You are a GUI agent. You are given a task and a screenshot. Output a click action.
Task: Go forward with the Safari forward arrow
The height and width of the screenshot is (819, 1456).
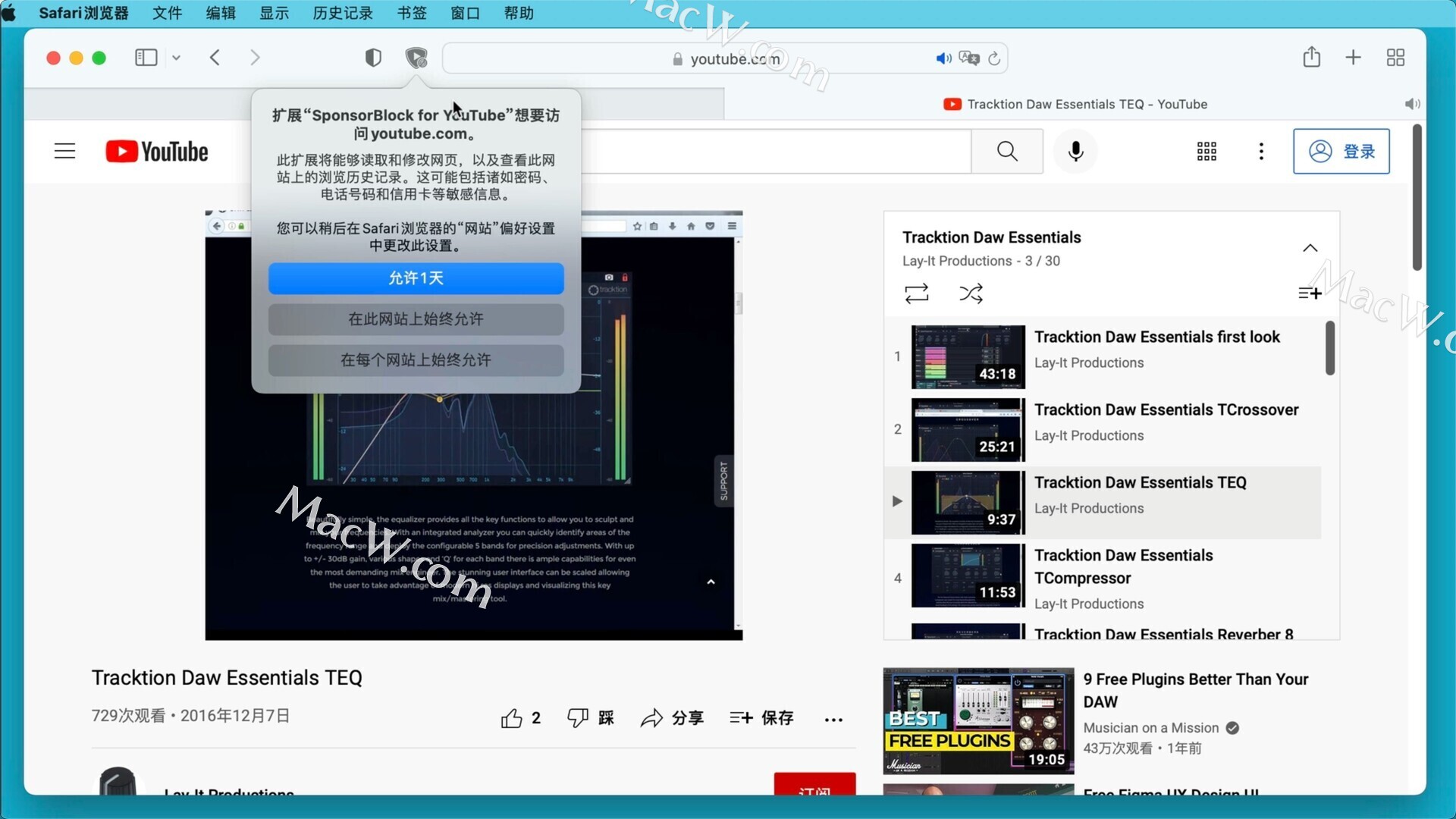[255, 58]
